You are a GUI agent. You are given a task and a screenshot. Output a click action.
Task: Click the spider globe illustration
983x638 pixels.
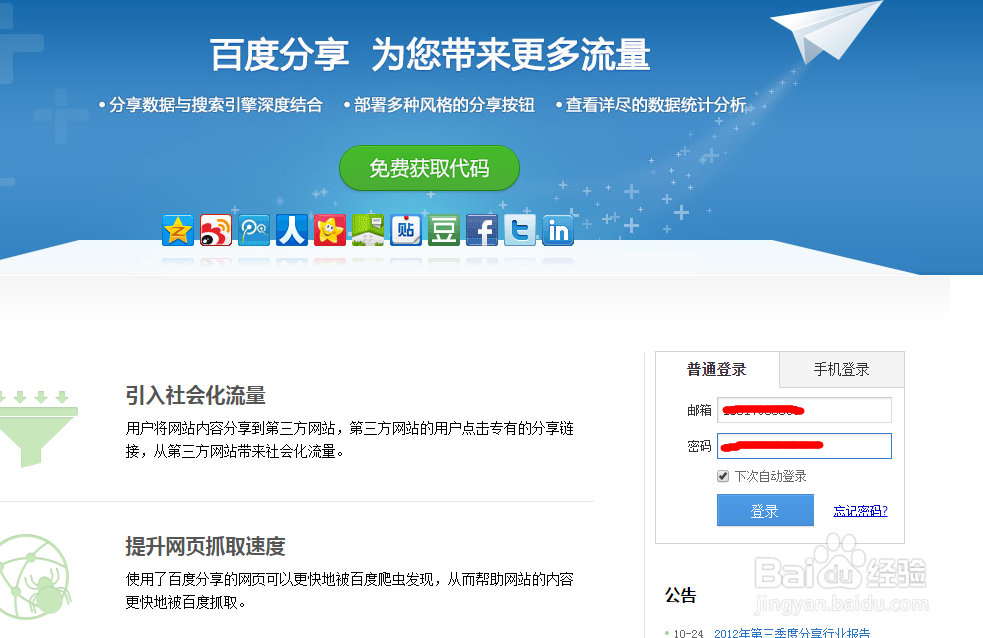click(34, 577)
